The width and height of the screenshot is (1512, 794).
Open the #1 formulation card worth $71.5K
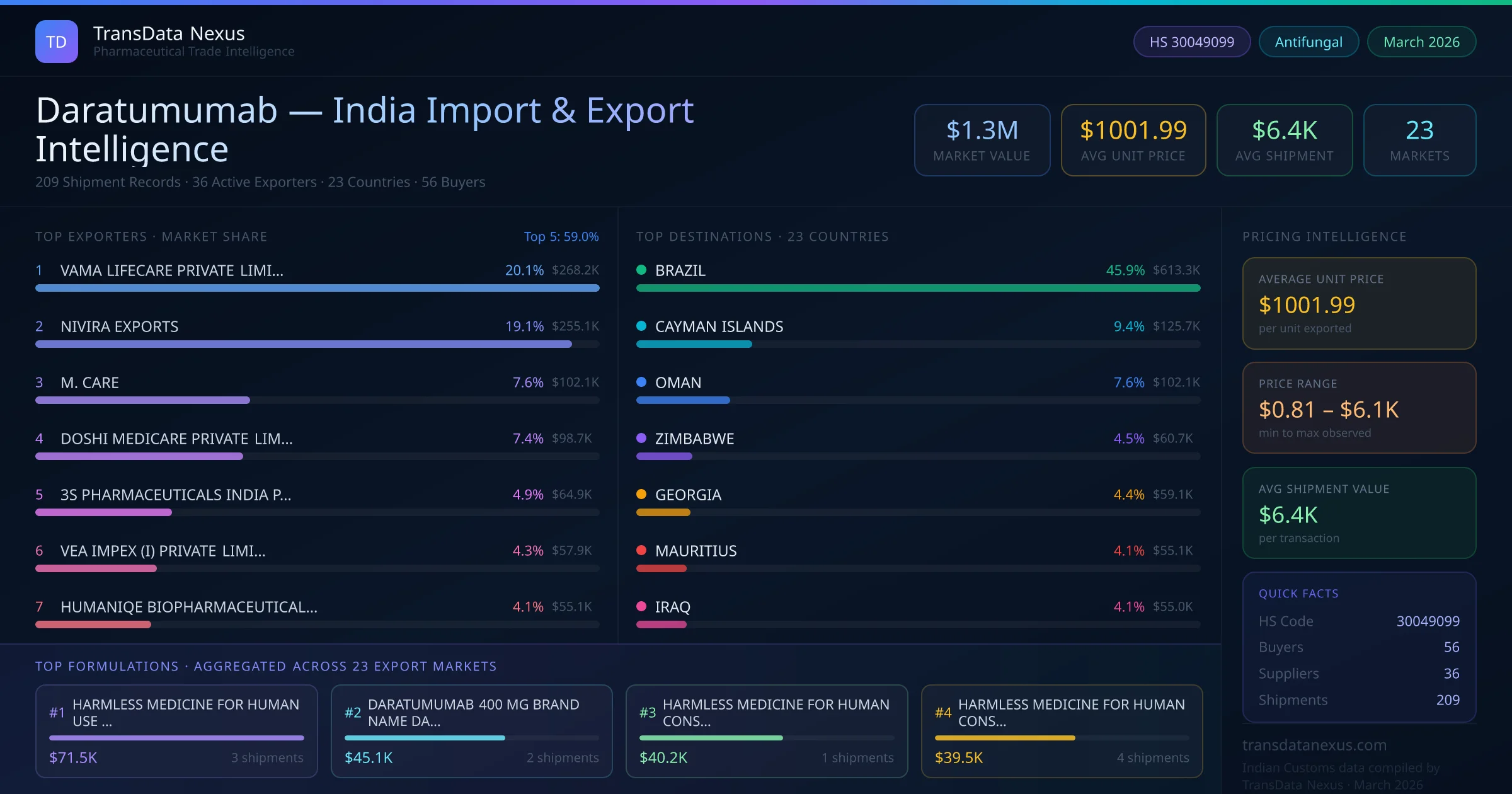176,731
